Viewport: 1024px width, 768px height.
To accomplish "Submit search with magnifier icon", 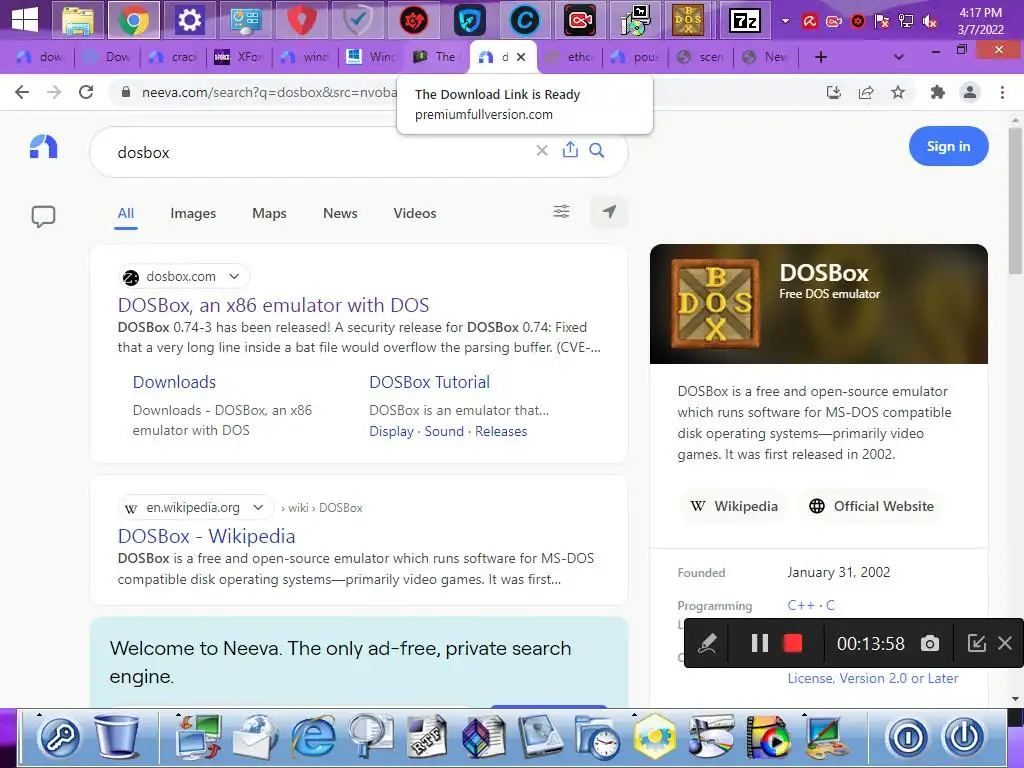I will pos(597,151).
